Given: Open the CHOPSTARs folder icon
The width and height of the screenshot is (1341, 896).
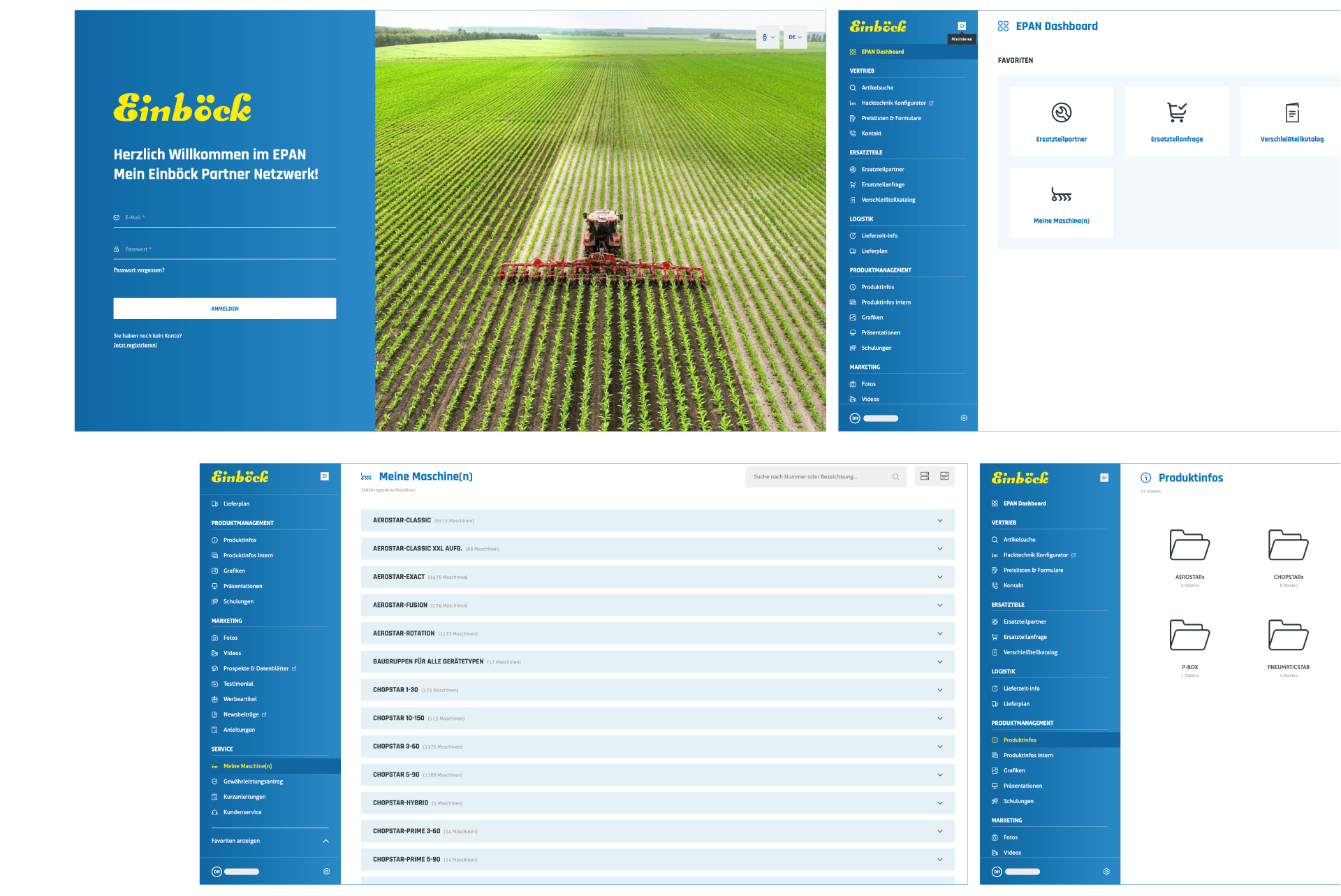Looking at the screenshot, I should tap(1289, 545).
